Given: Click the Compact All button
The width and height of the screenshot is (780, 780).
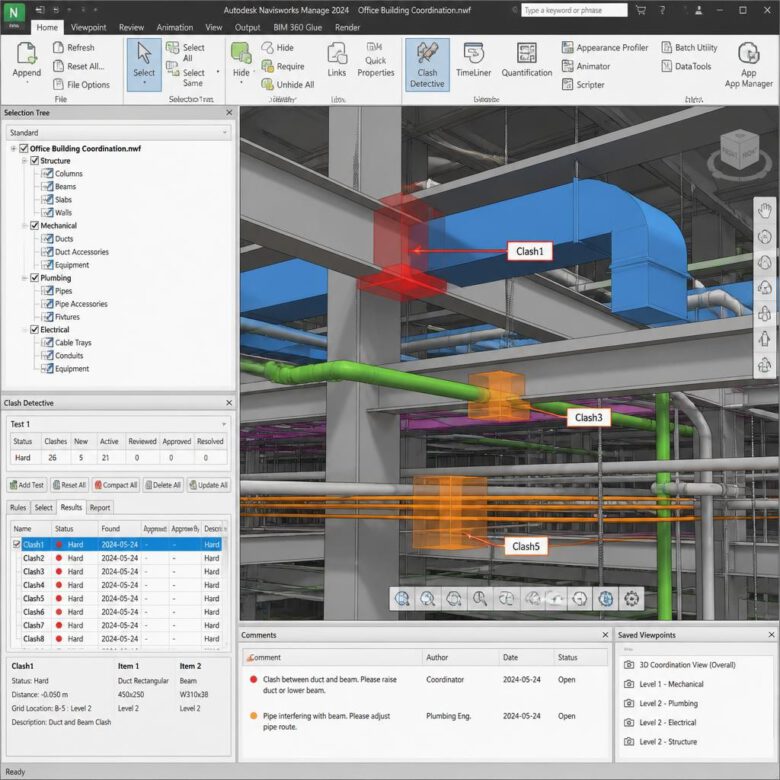Looking at the screenshot, I should [x=116, y=485].
